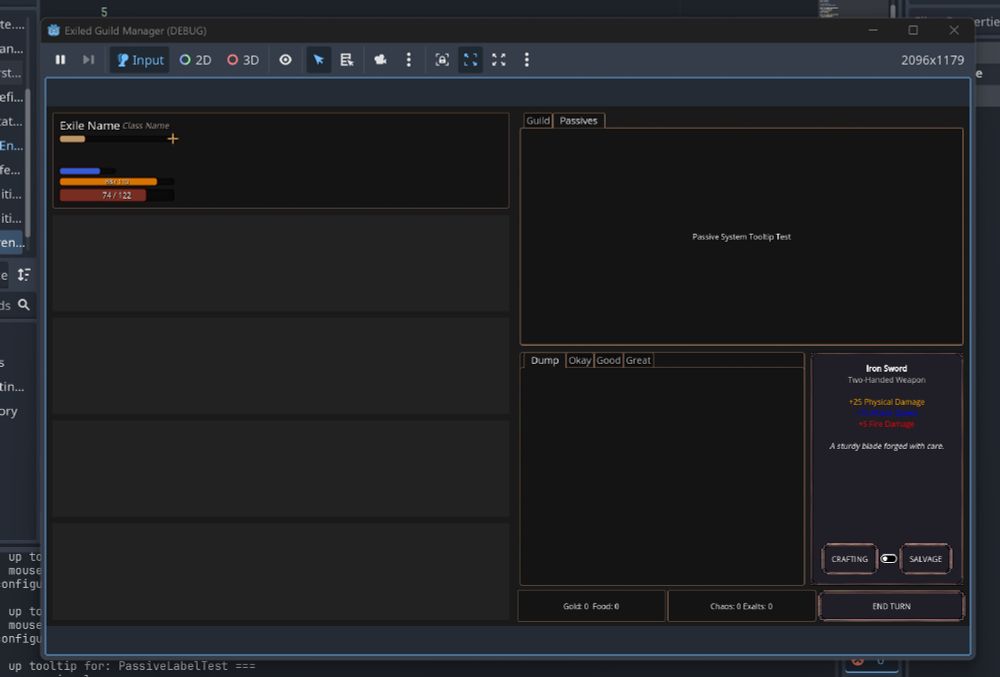Click the camera override icon
Viewport: 1000px width, 677px height.
381,59
